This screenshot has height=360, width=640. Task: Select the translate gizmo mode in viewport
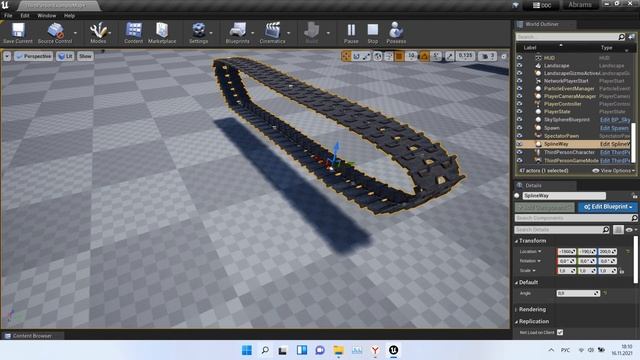[346, 56]
